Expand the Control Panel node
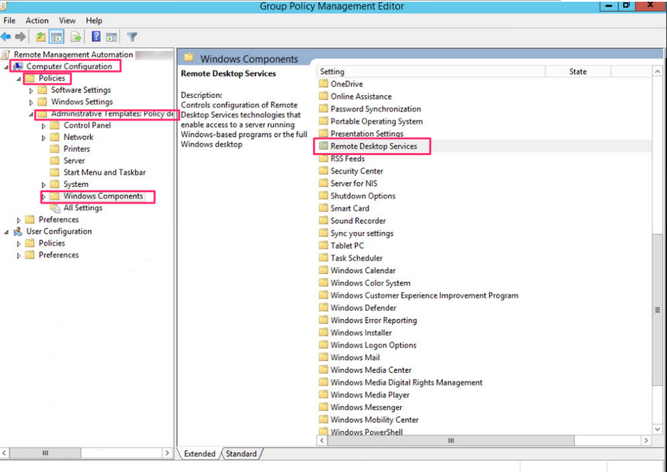The width and height of the screenshot is (667, 472). pos(43,126)
